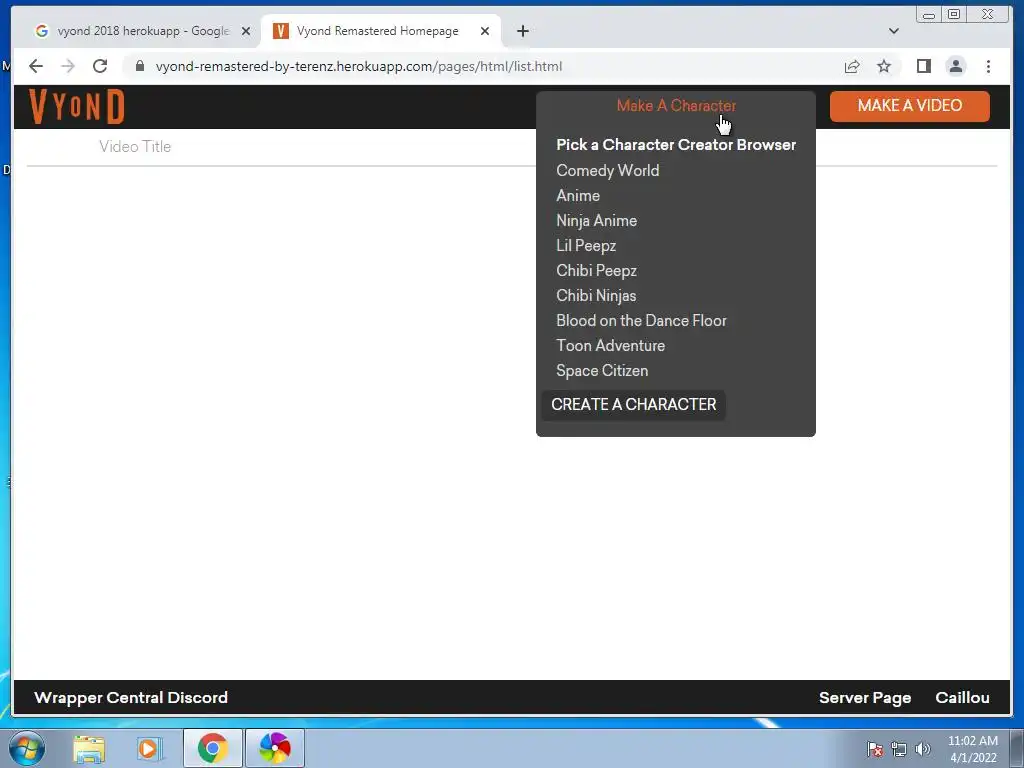Image resolution: width=1024 pixels, height=768 pixels.
Task: Click the Vyond logo in header
Action: [x=77, y=106]
